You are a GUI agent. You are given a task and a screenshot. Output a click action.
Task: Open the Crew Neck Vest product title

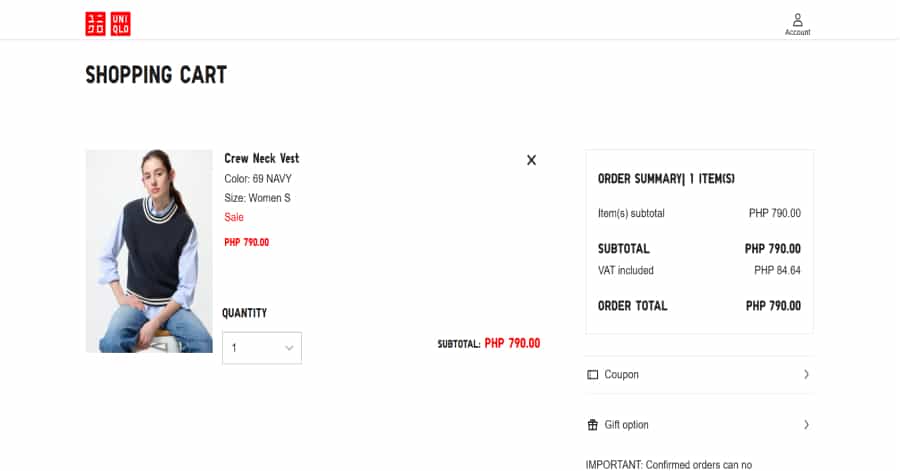click(x=262, y=158)
